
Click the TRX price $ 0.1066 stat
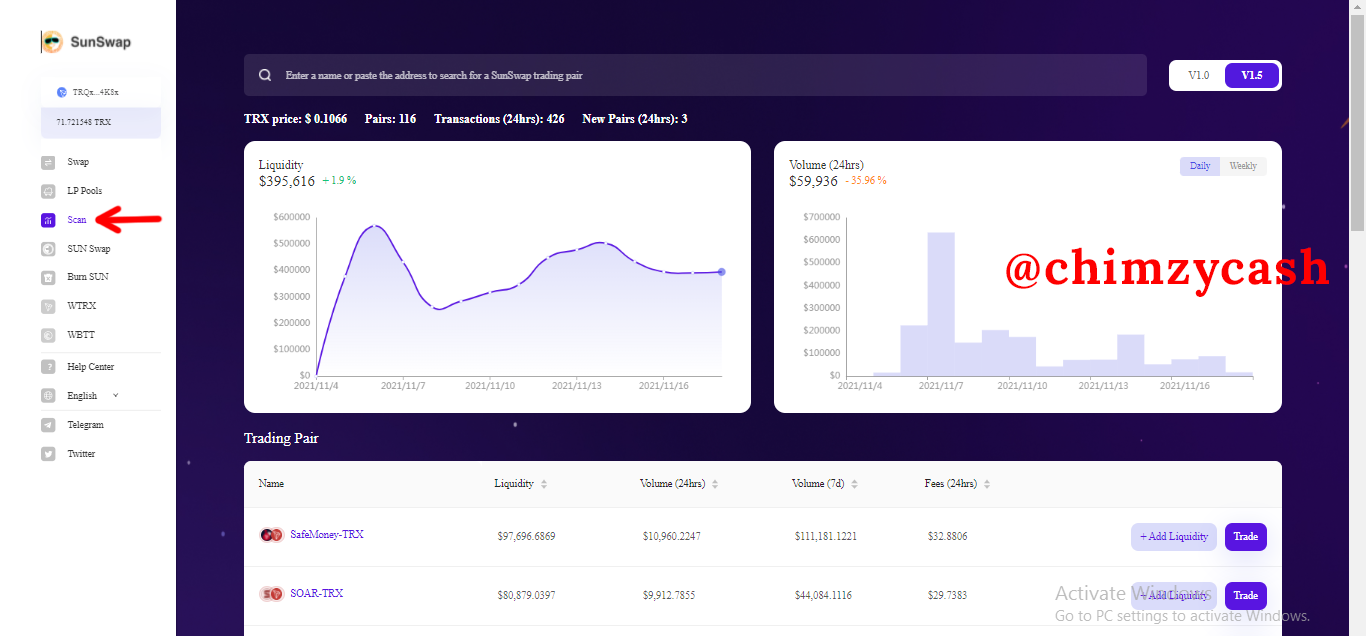pos(296,119)
